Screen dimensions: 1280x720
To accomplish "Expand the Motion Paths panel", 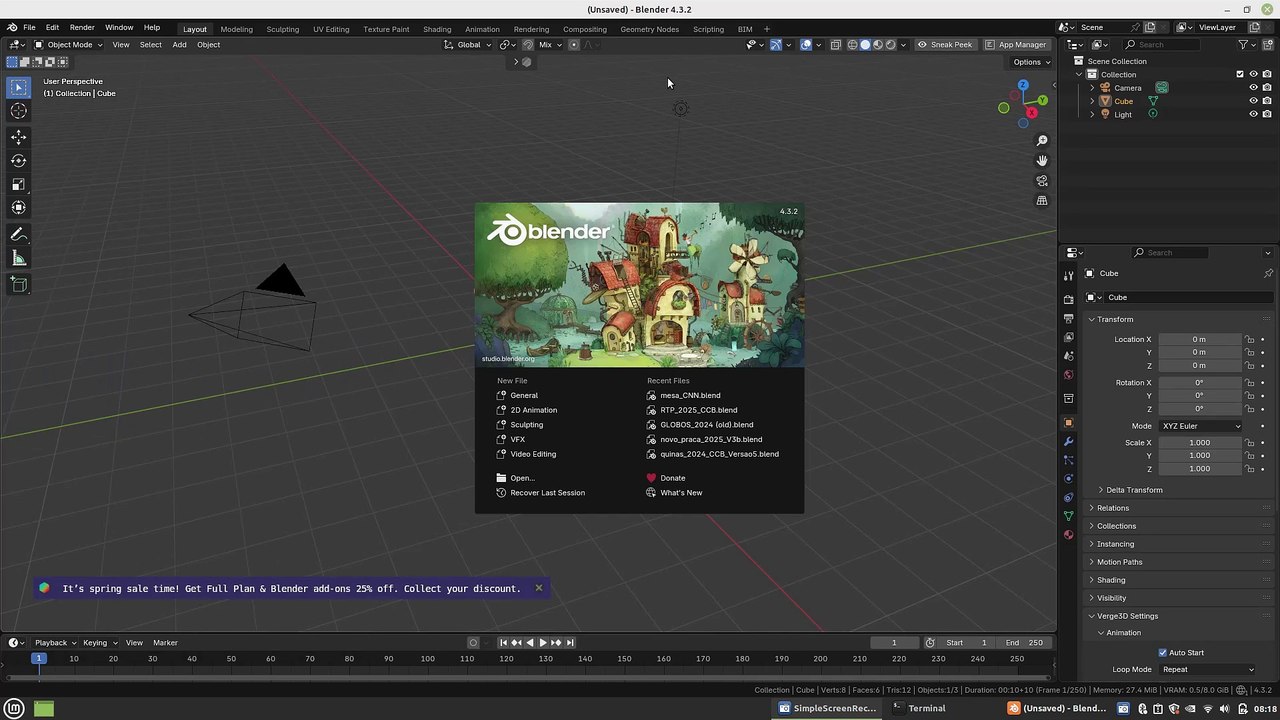I will [x=1119, y=562].
